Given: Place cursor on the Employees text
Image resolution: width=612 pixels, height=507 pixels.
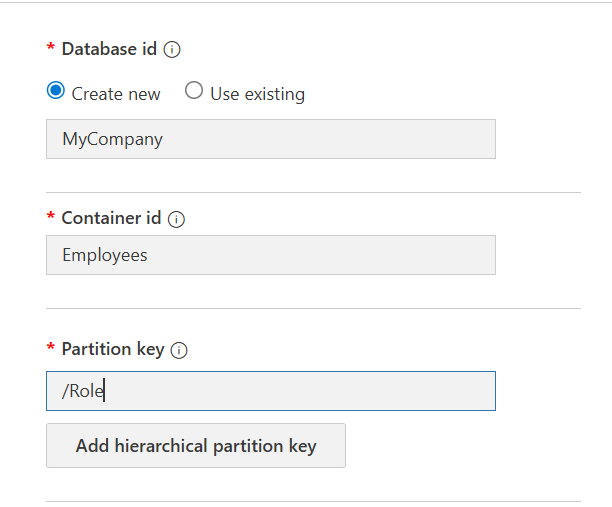Looking at the screenshot, I should pos(105,255).
